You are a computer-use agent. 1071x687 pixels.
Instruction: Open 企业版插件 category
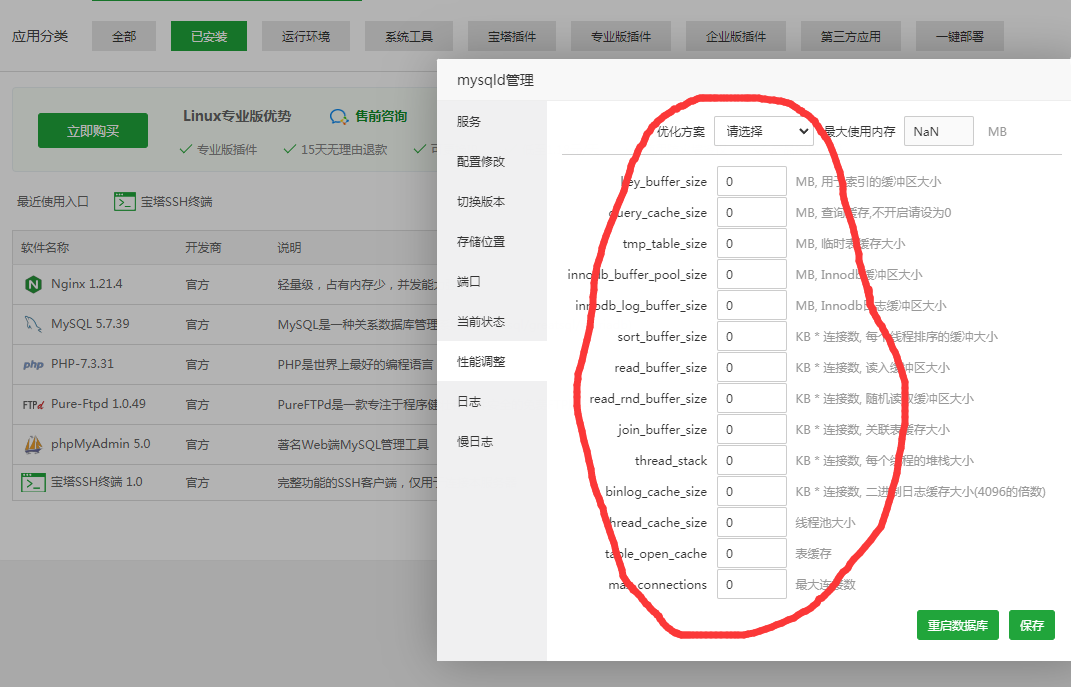[736, 36]
